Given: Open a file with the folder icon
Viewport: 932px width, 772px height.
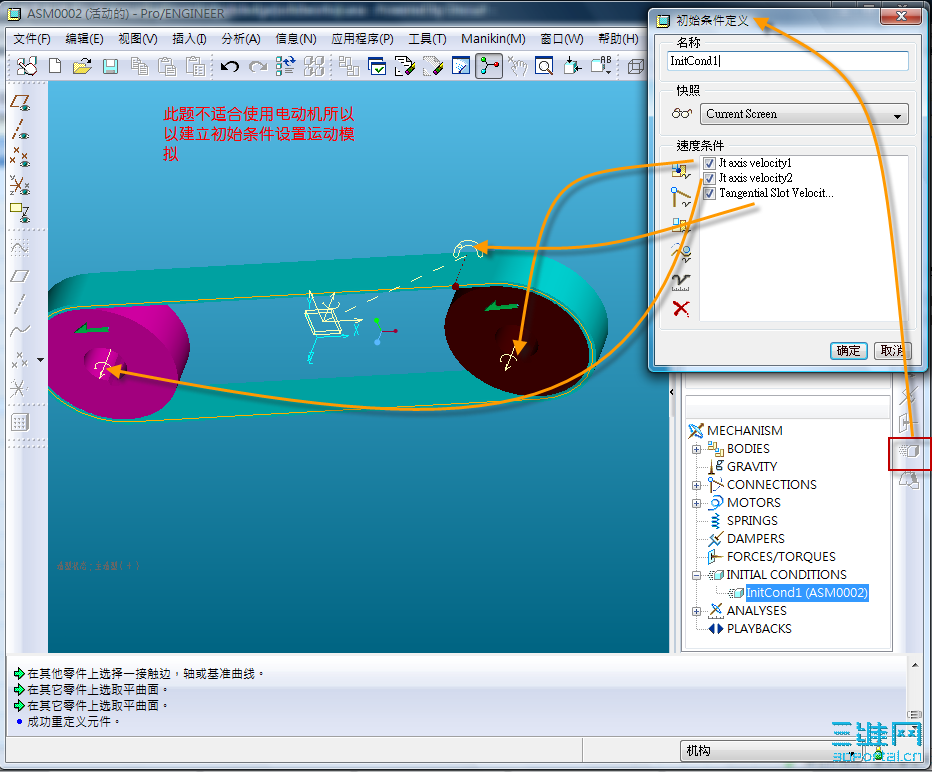Looking at the screenshot, I should pyautogui.click(x=82, y=66).
